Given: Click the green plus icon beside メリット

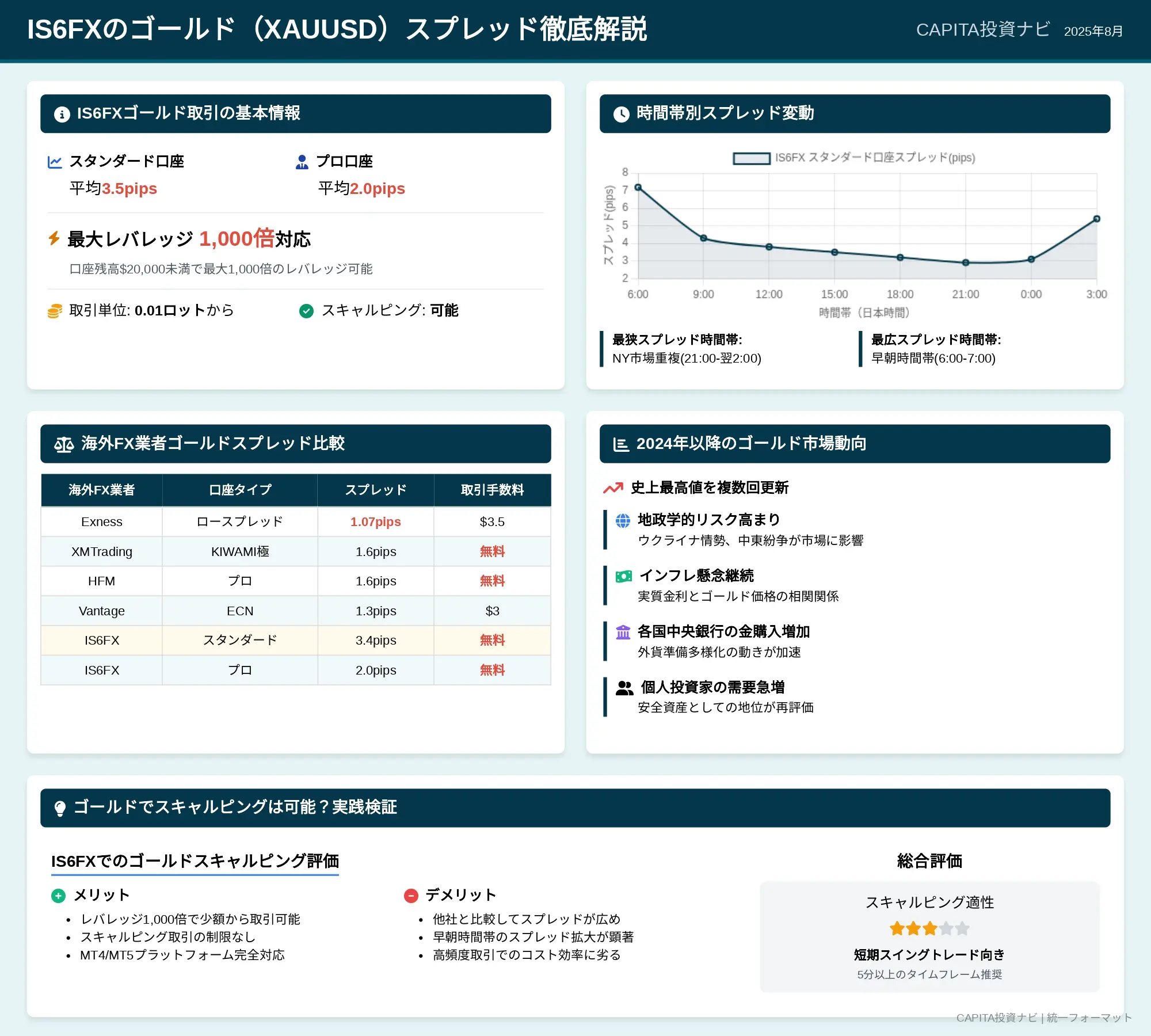Looking at the screenshot, I should [58, 896].
